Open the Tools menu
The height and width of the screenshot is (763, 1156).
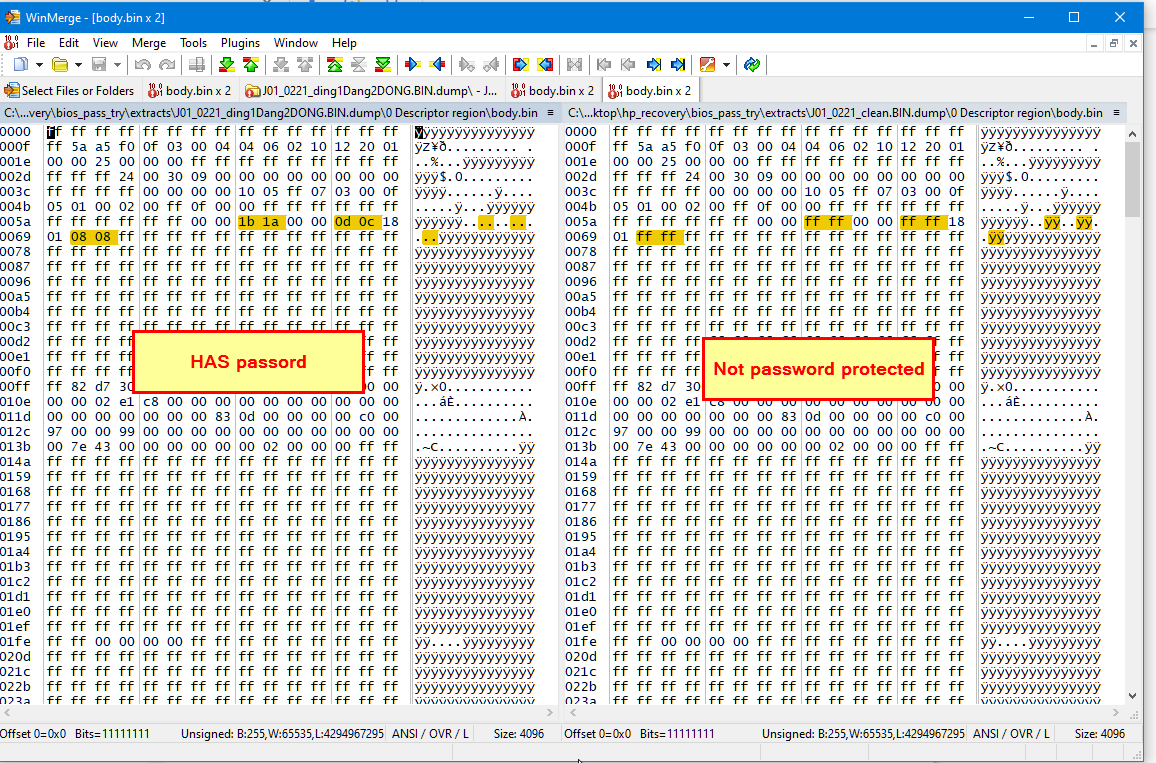coord(193,43)
